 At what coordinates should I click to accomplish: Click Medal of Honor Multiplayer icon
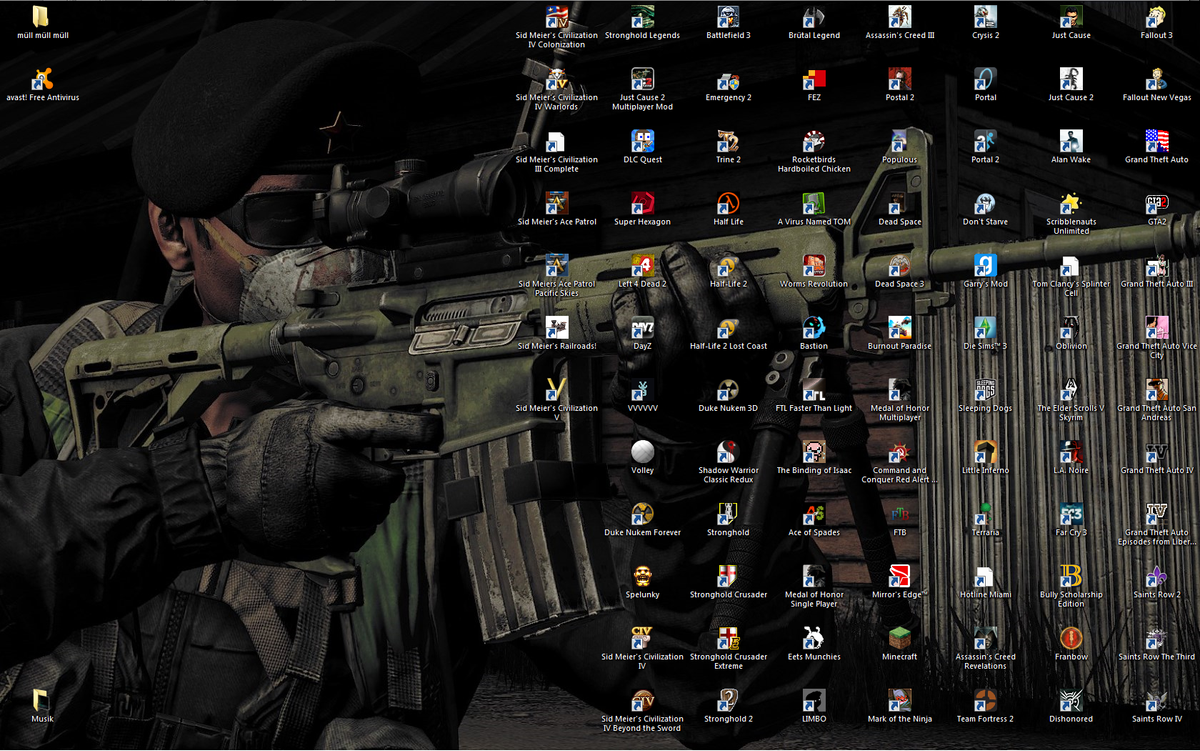coord(900,389)
